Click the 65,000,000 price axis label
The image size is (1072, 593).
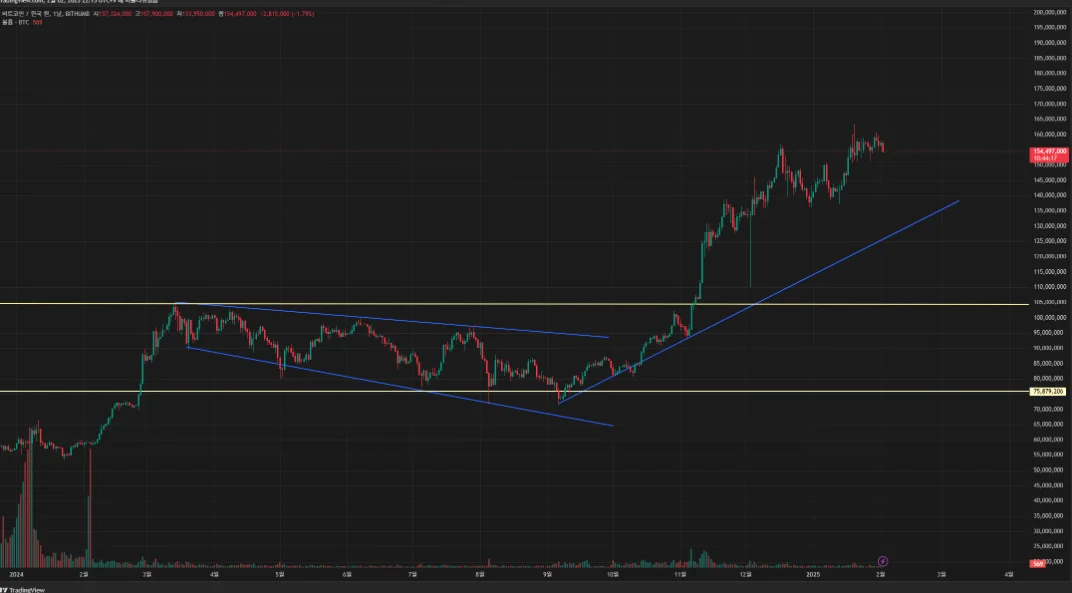[x=1050, y=424]
